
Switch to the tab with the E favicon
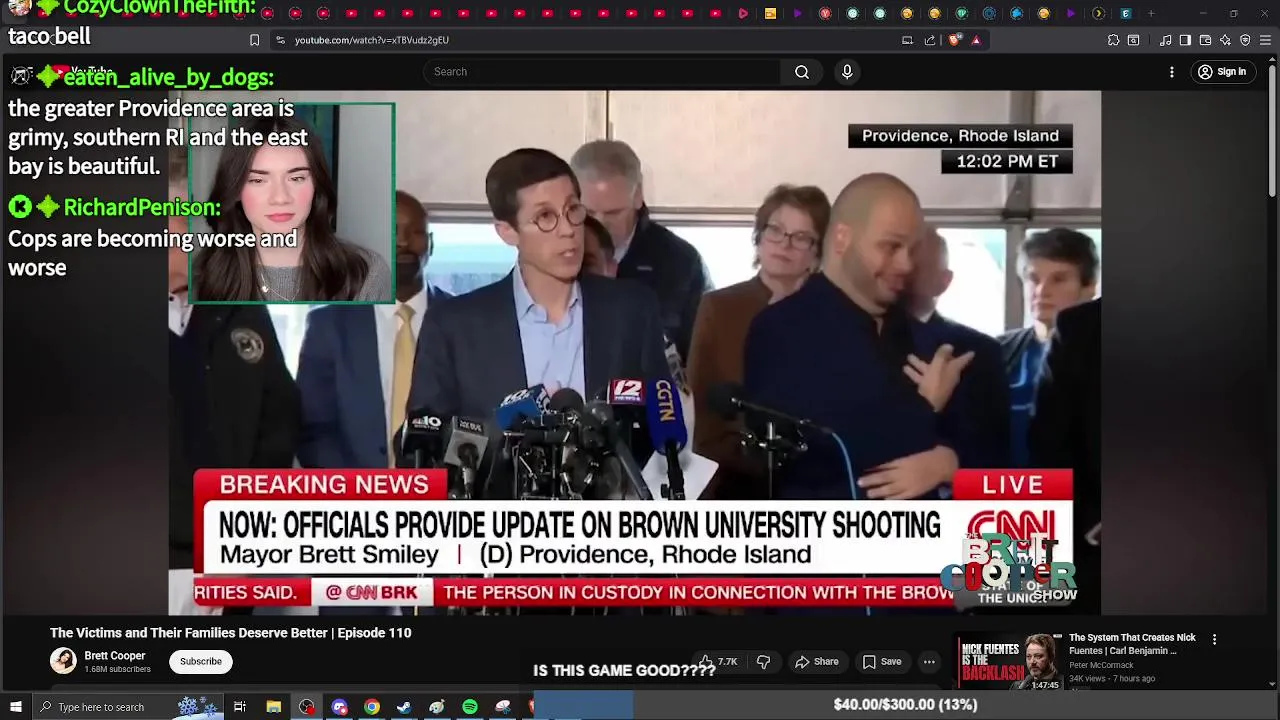pyautogui.click(x=1125, y=14)
